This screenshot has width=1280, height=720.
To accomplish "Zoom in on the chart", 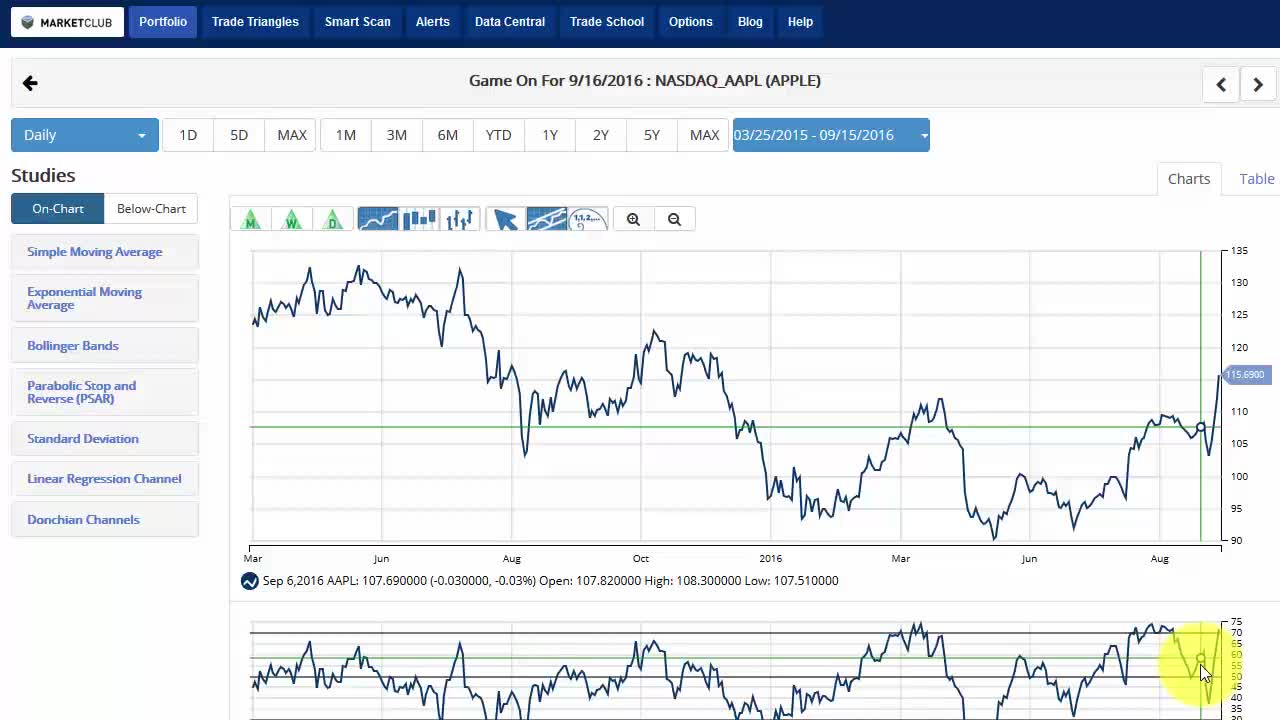I will [633, 219].
